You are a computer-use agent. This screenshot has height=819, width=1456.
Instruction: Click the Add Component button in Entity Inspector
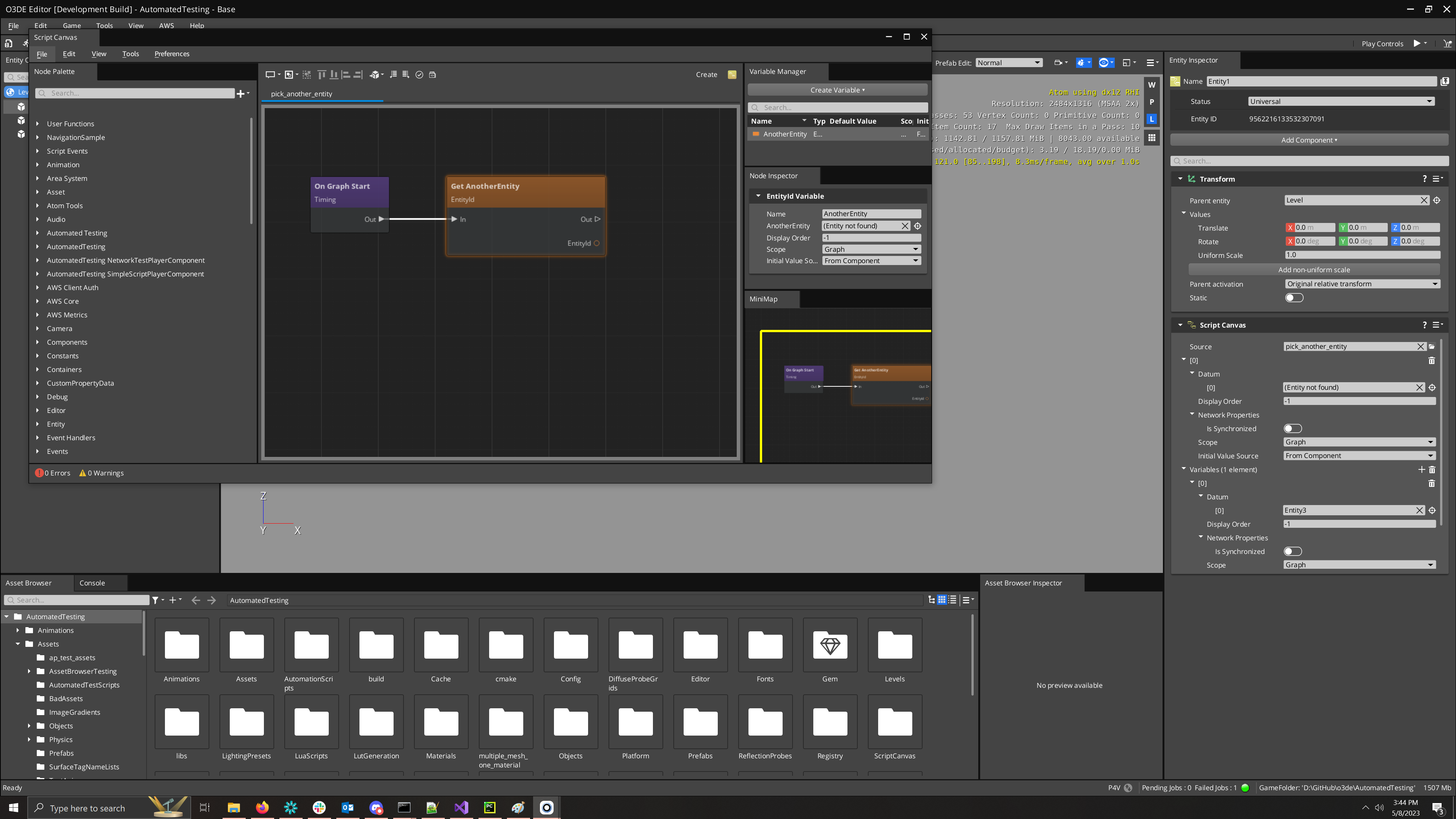tap(1309, 140)
